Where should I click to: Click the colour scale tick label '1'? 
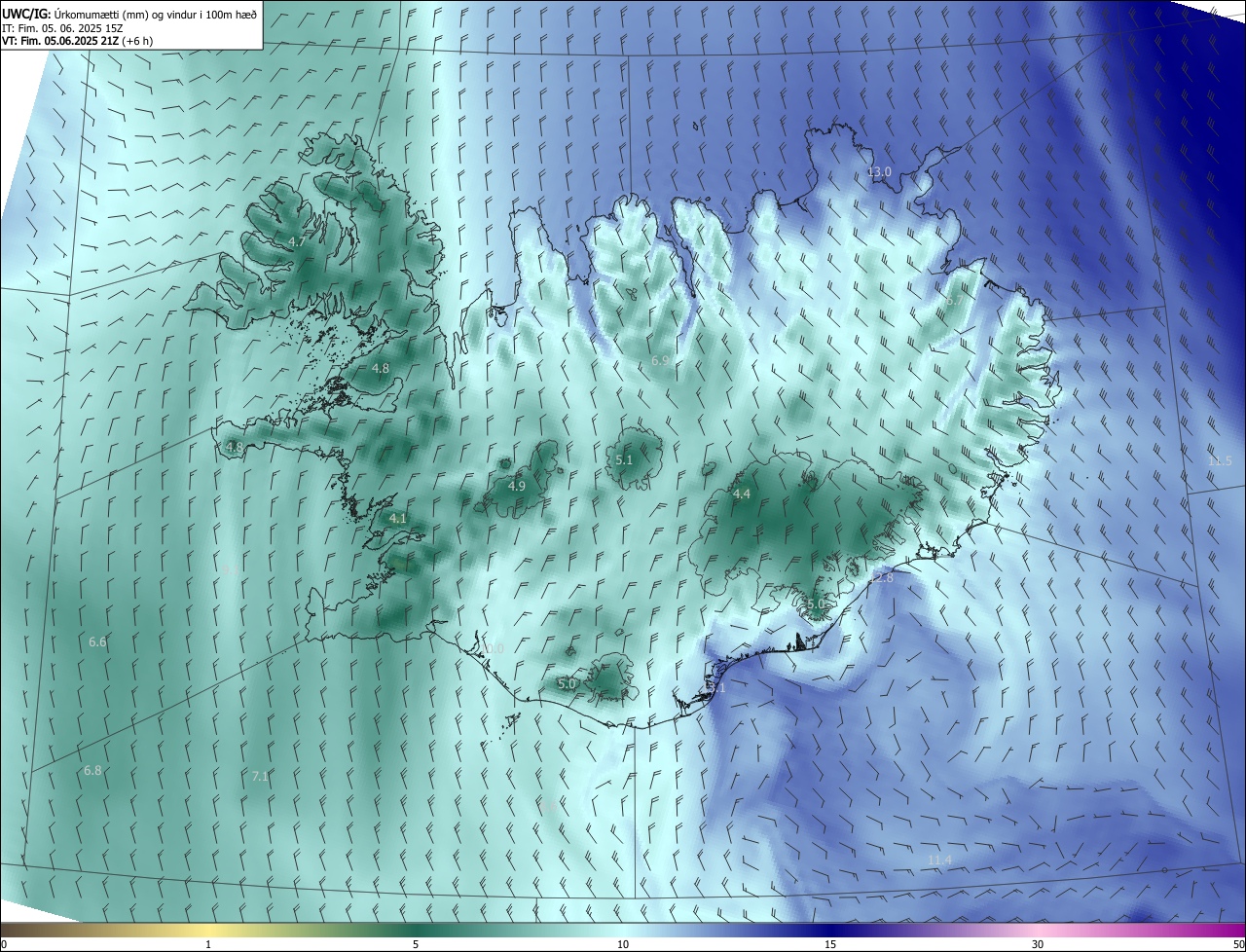(208, 945)
